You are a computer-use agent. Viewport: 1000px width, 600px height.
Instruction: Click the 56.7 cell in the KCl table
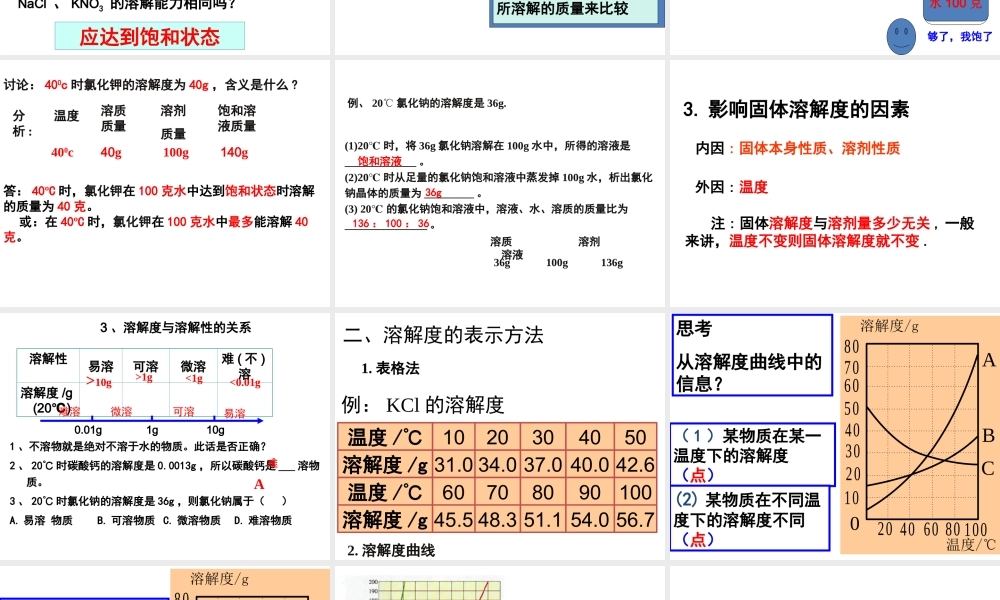coord(635,520)
